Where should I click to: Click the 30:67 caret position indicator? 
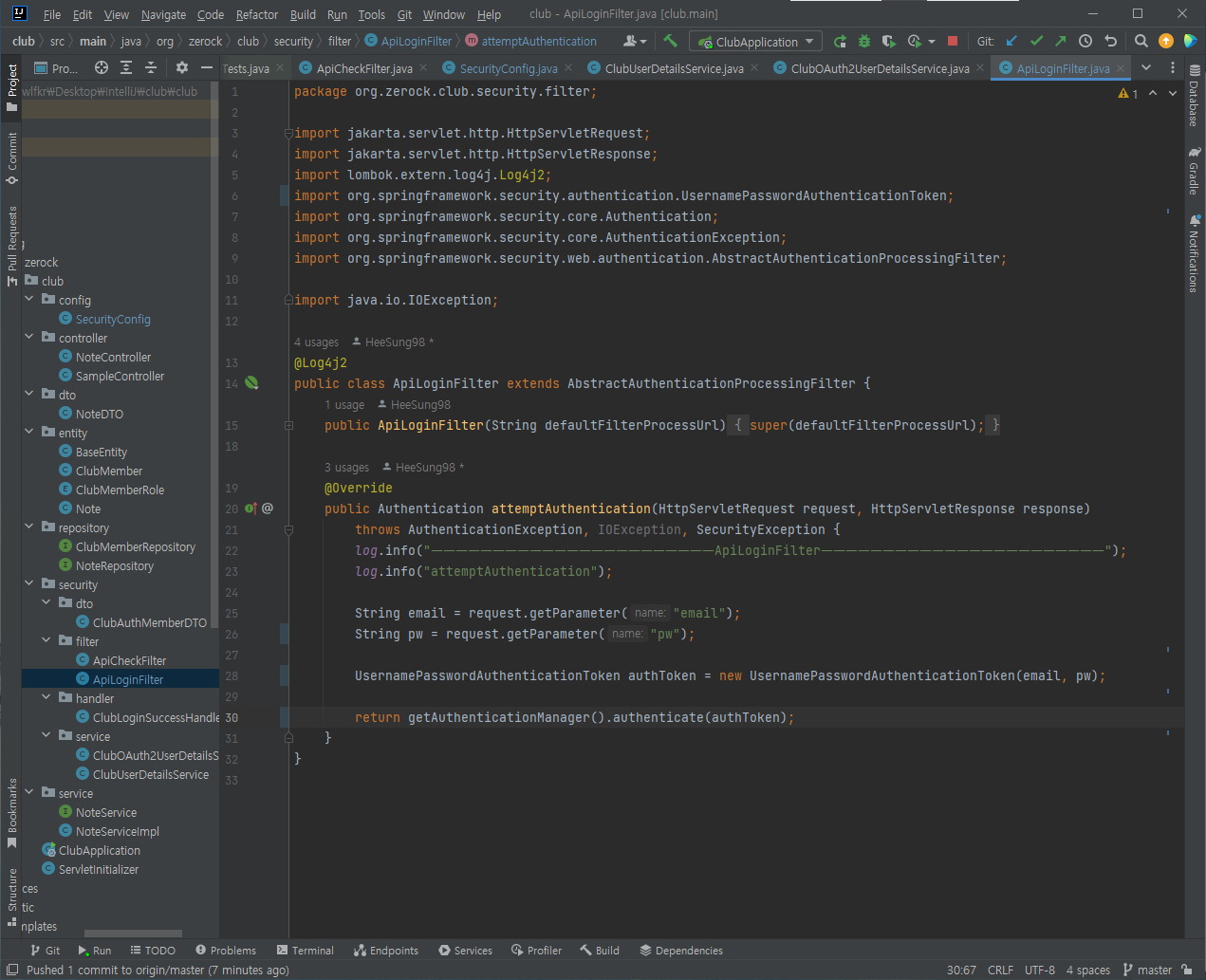tap(961, 970)
